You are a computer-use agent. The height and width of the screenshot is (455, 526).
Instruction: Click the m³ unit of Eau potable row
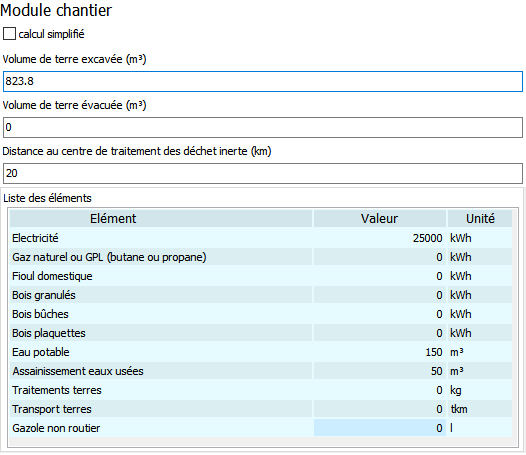click(x=457, y=352)
